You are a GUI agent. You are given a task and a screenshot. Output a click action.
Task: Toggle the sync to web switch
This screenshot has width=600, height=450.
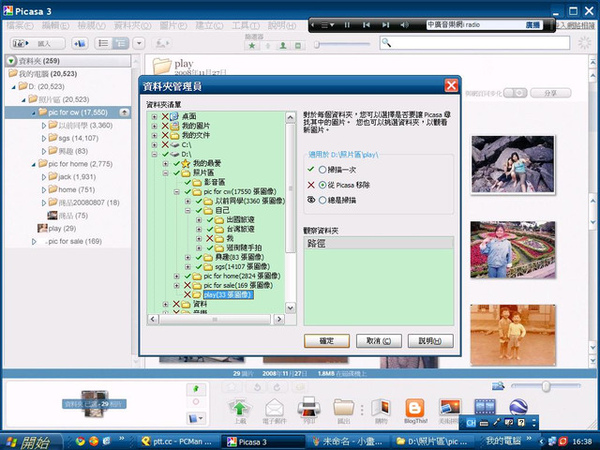[x=515, y=93]
